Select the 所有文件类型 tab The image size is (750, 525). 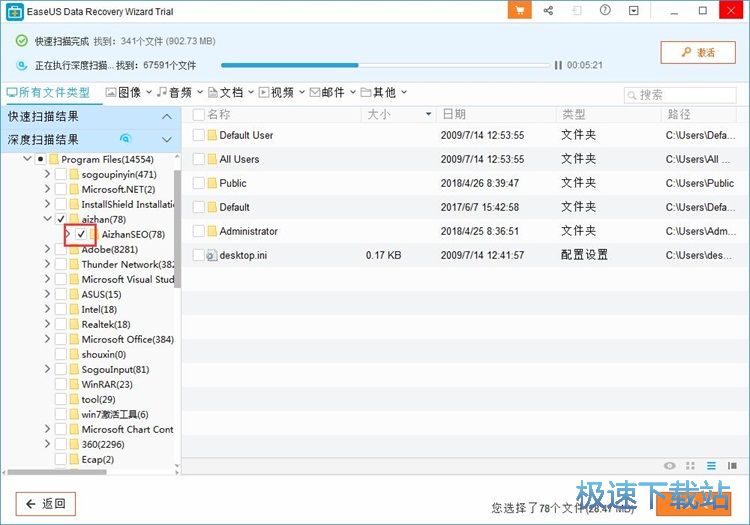pos(48,92)
